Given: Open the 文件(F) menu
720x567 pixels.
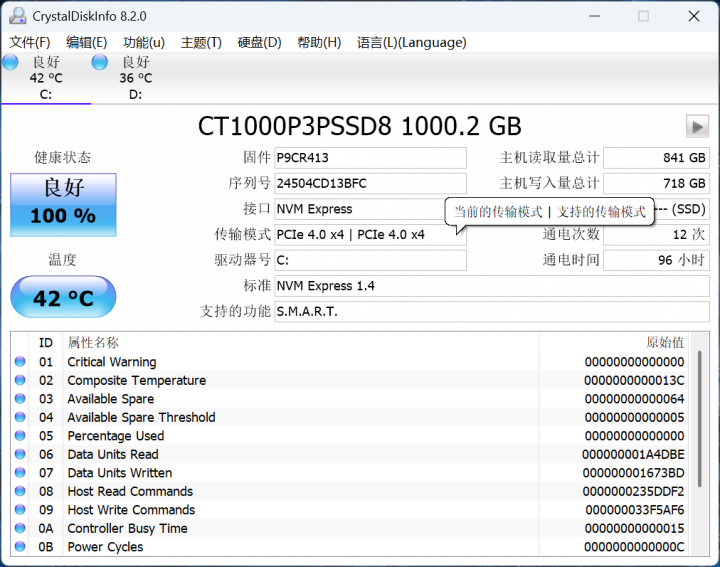Looking at the screenshot, I should (x=30, y=42).
